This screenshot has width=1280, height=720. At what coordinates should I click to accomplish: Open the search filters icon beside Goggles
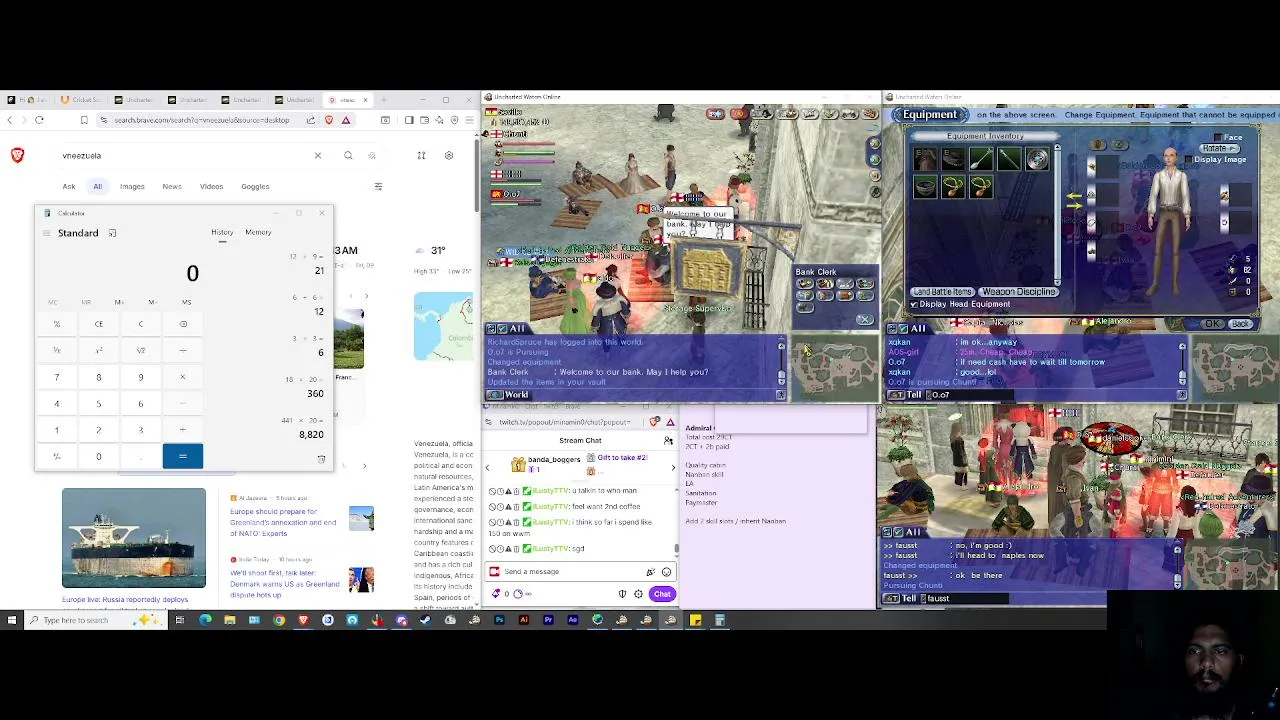coord(378,187)
